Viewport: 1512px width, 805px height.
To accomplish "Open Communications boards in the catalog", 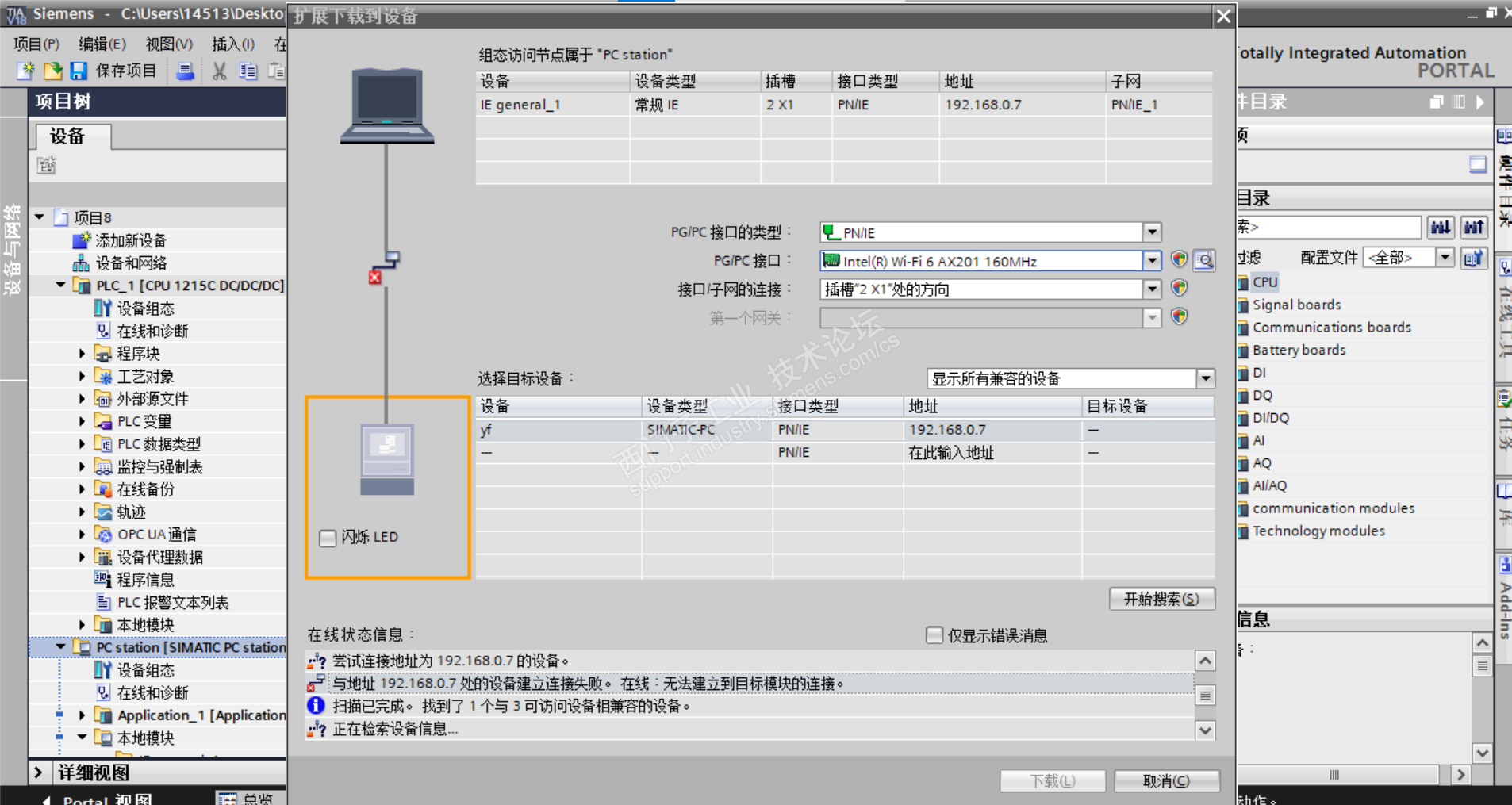I will click(1332, 328).
